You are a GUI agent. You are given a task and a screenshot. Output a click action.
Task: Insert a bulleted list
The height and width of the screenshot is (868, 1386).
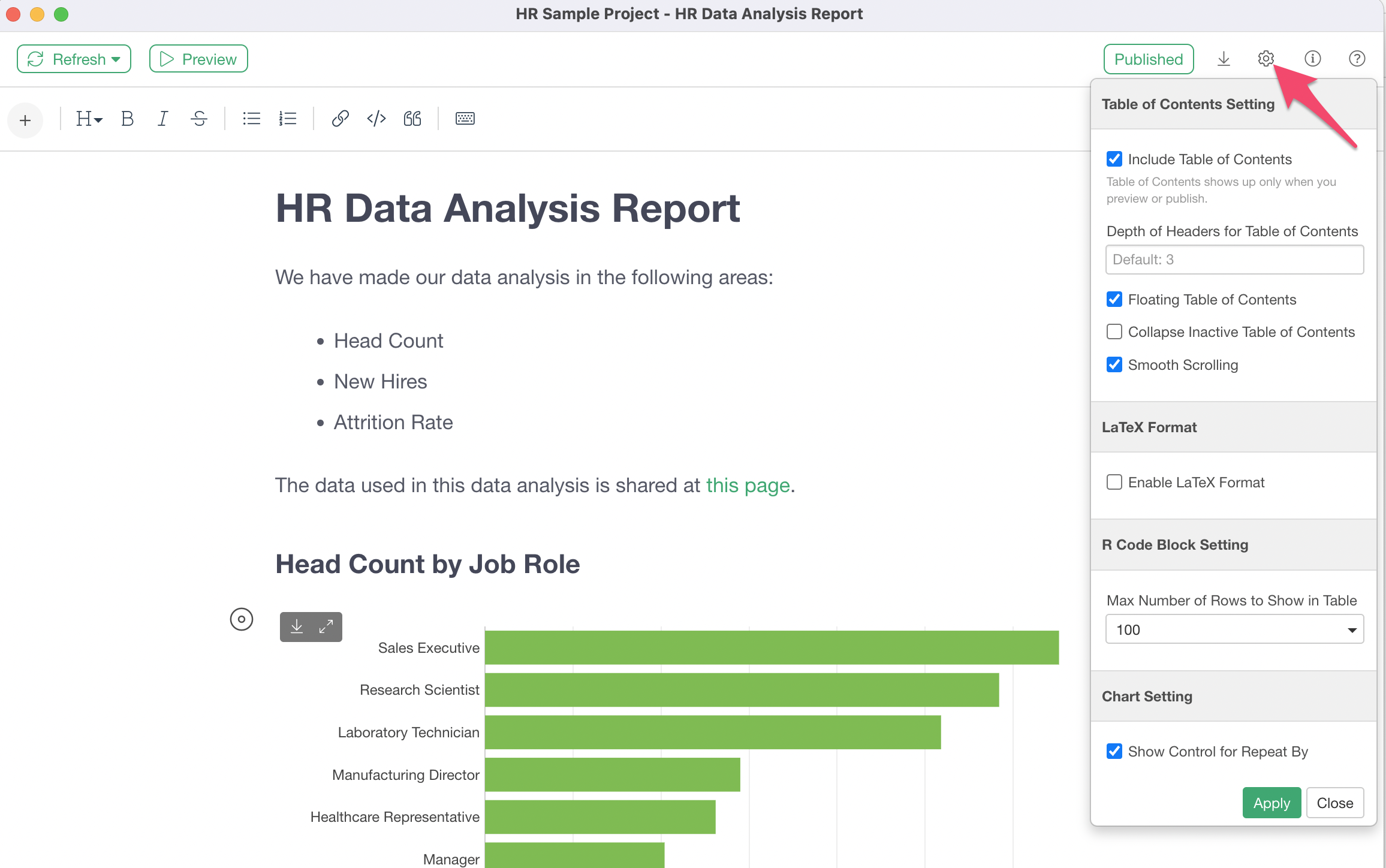(251, 119)
